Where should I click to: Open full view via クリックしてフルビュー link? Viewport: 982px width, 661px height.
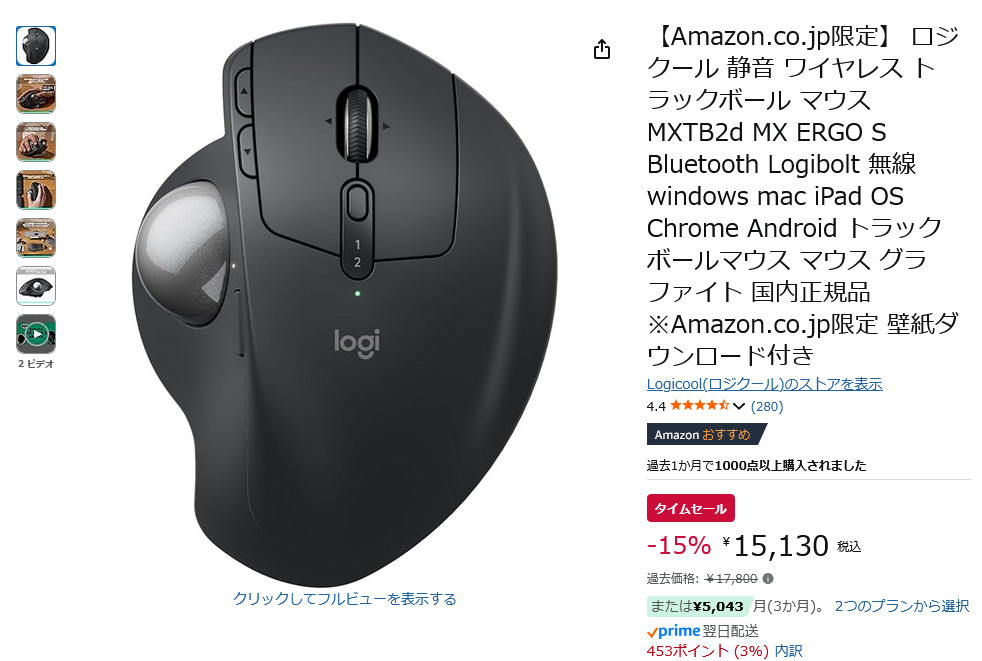[344, 599]
